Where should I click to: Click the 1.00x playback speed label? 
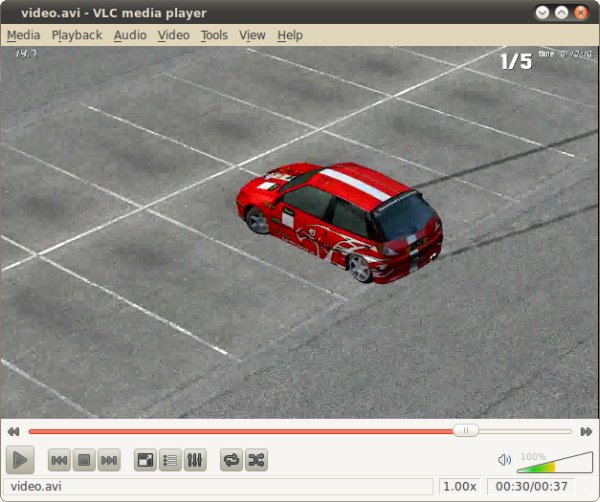pyautogui.click(x=460, y=486)
